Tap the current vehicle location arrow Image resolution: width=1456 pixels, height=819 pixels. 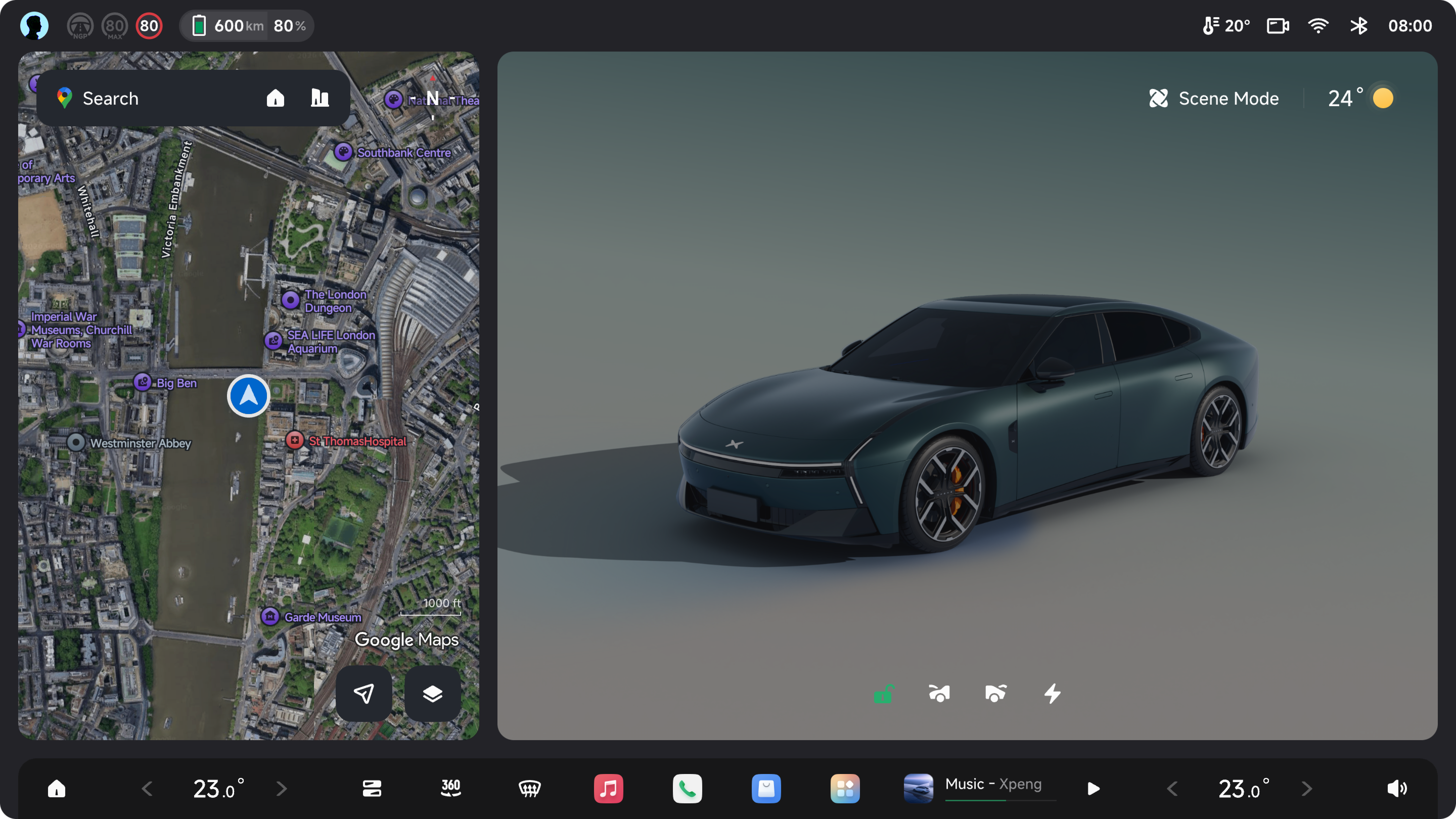click(x=248, y=396)
